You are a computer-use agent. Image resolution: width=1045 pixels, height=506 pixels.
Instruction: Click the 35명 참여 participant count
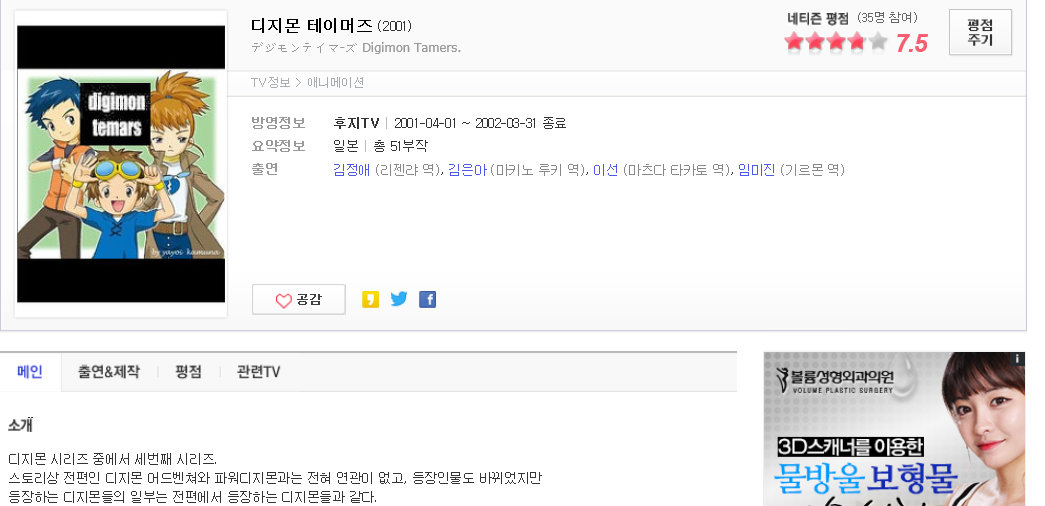[887, 18]
